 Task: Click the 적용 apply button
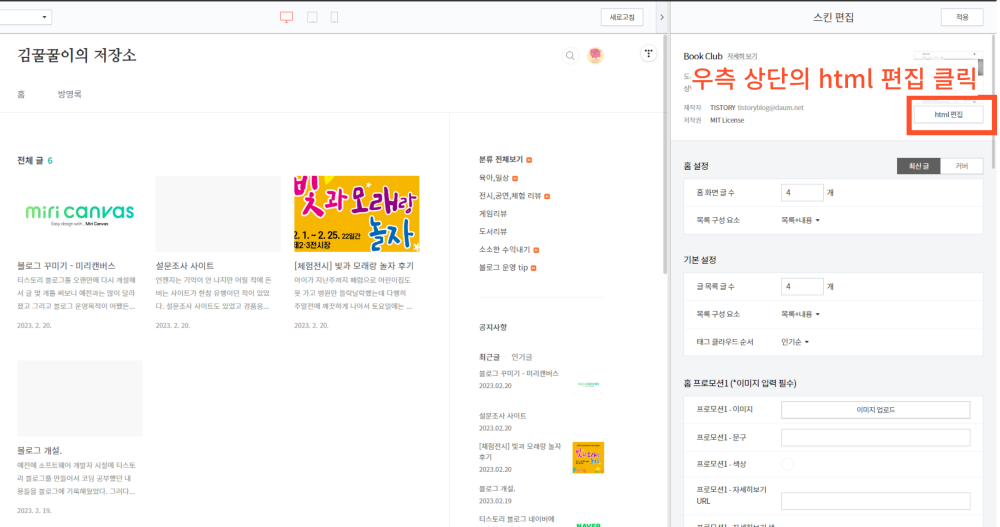point(962,17)
